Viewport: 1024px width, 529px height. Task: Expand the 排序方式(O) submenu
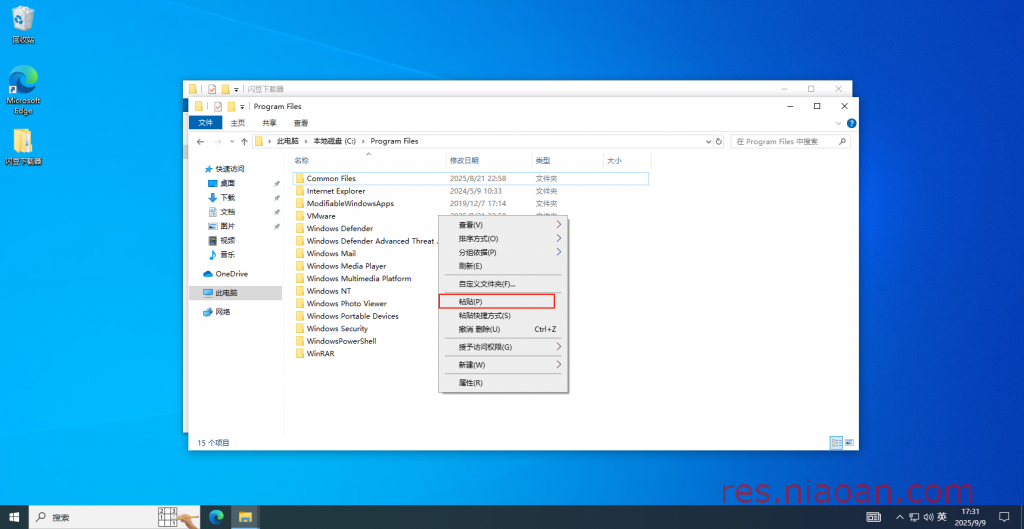coord(559,238)
